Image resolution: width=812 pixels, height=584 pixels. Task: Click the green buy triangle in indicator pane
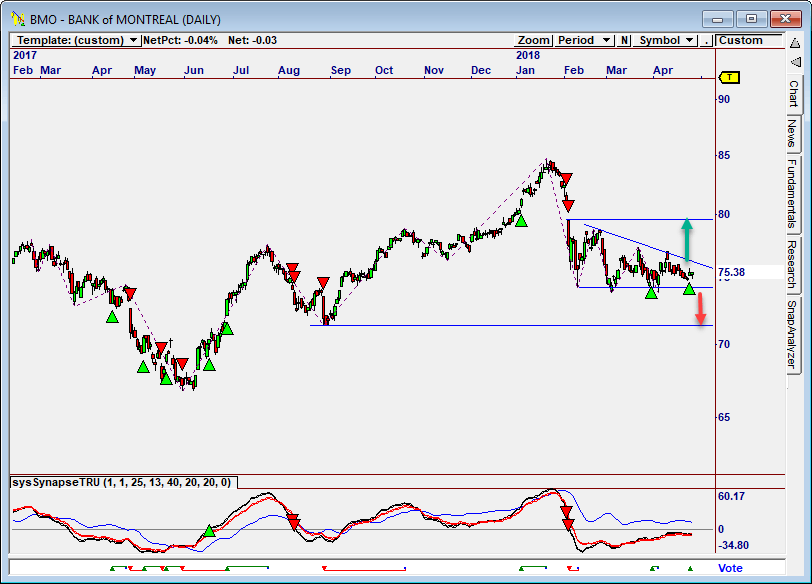tap(210, 531)
